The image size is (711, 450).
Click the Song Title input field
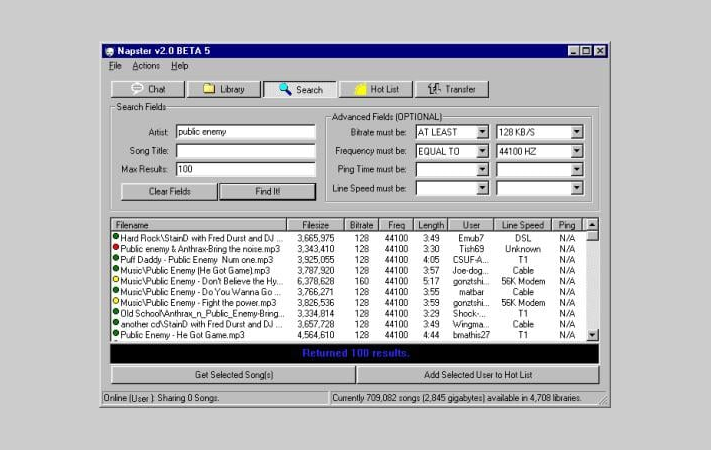[245, 151]
